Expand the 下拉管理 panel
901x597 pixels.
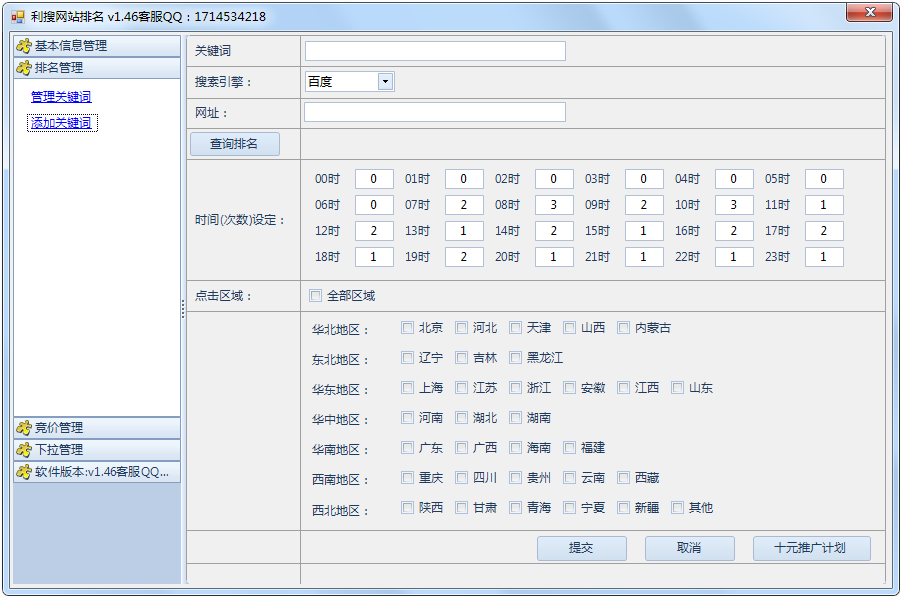(x=97, y=450)
